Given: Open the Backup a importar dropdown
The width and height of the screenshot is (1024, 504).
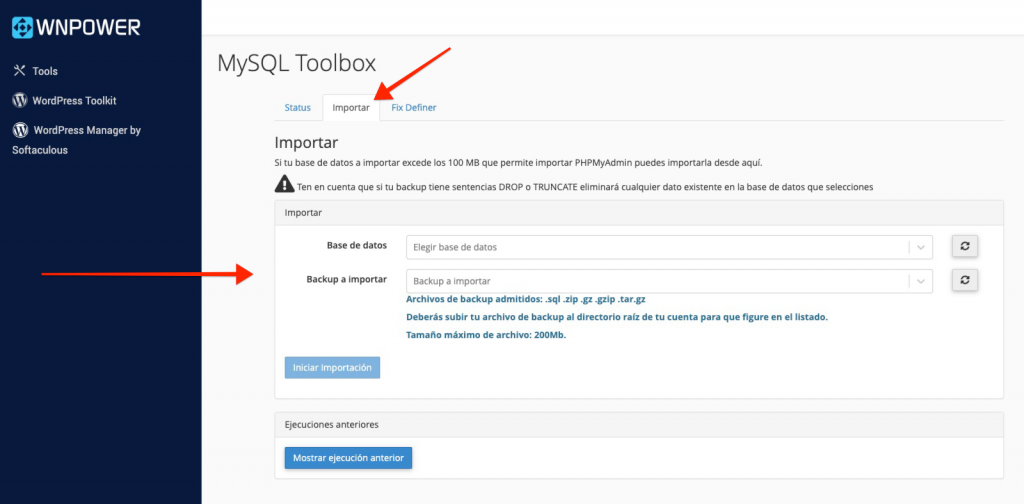Looking at the screenshot, I should [x=669, y=281].
